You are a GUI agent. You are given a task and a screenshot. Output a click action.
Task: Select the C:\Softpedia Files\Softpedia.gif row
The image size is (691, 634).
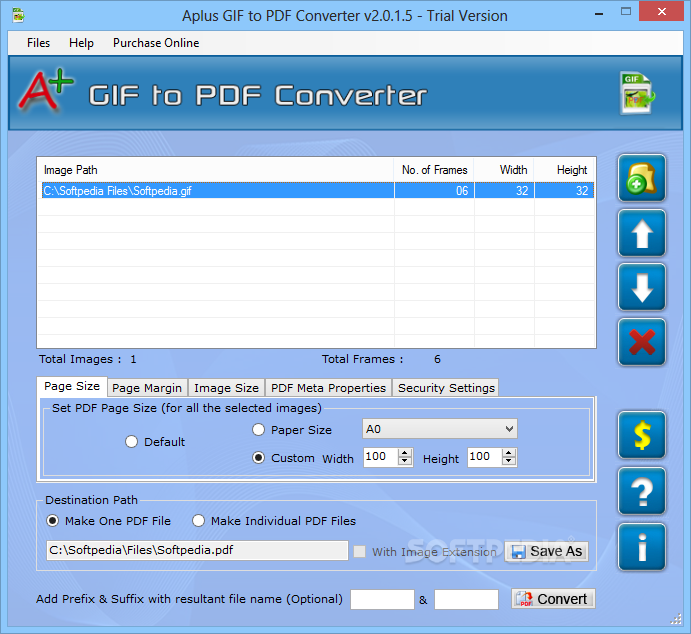(x=317, y=190)
